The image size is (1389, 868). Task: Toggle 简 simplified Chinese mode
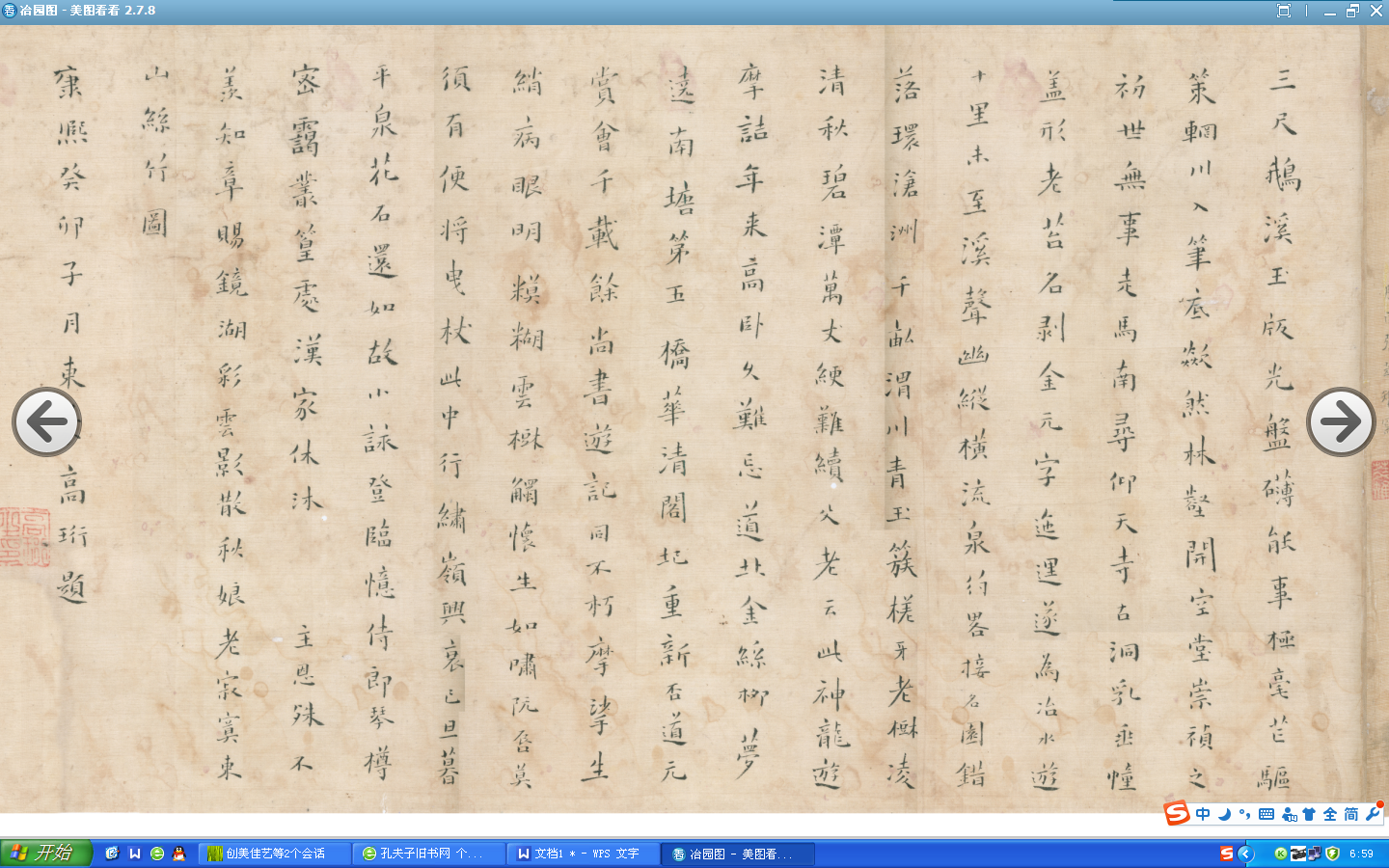tap(1351, 814)
